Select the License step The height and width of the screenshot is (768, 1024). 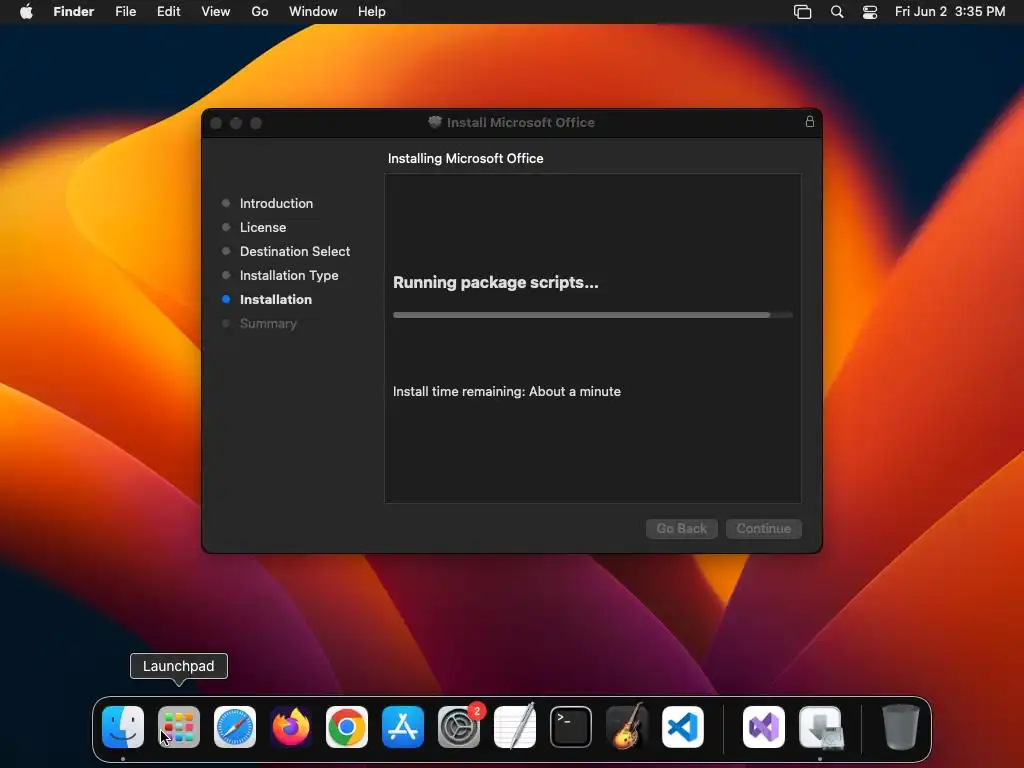coord(263,227)
